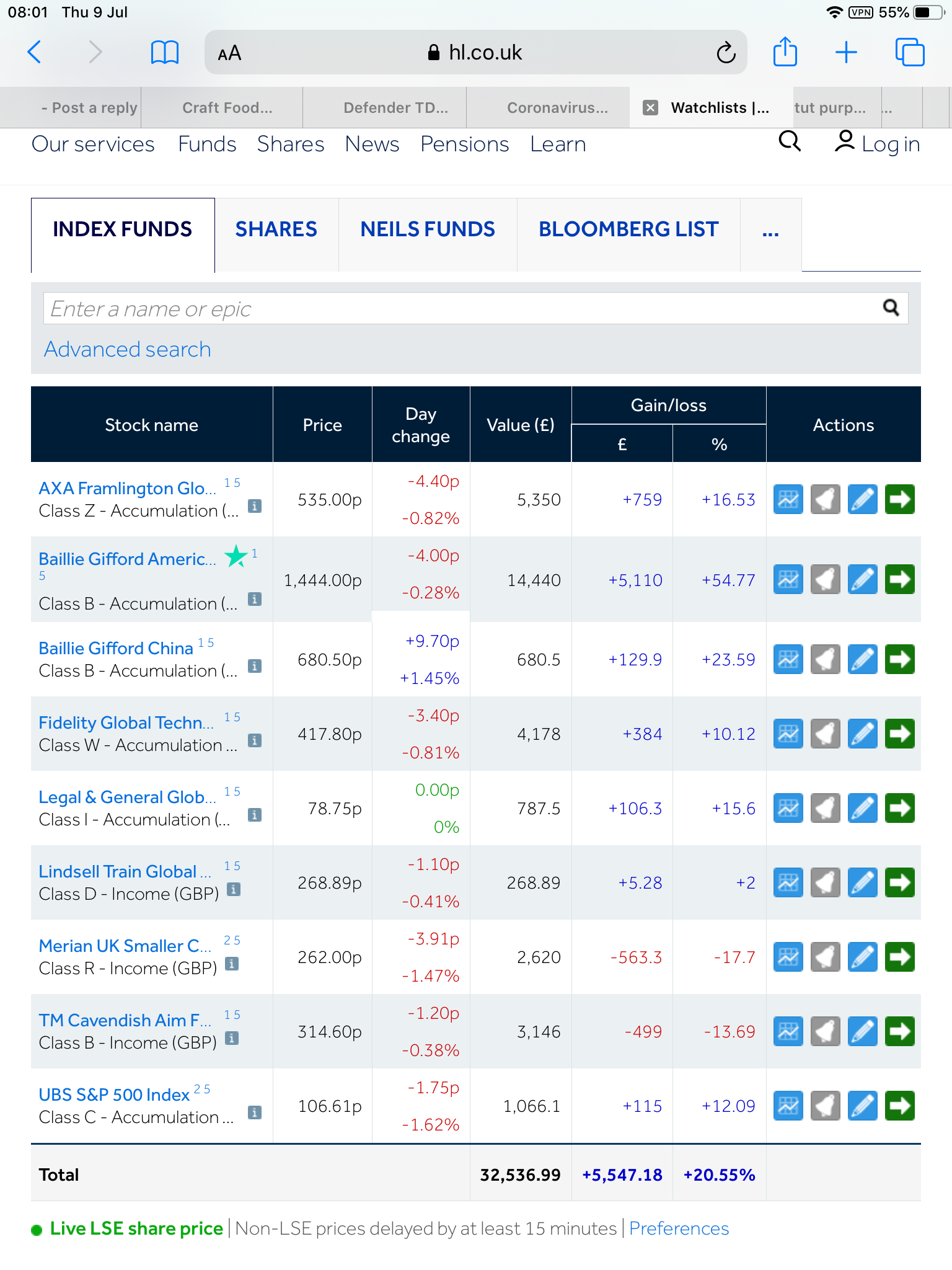Open the Preferences link
Image resolution: width=952 pixels, height=1270 pixels.
tap(679, 1228)
